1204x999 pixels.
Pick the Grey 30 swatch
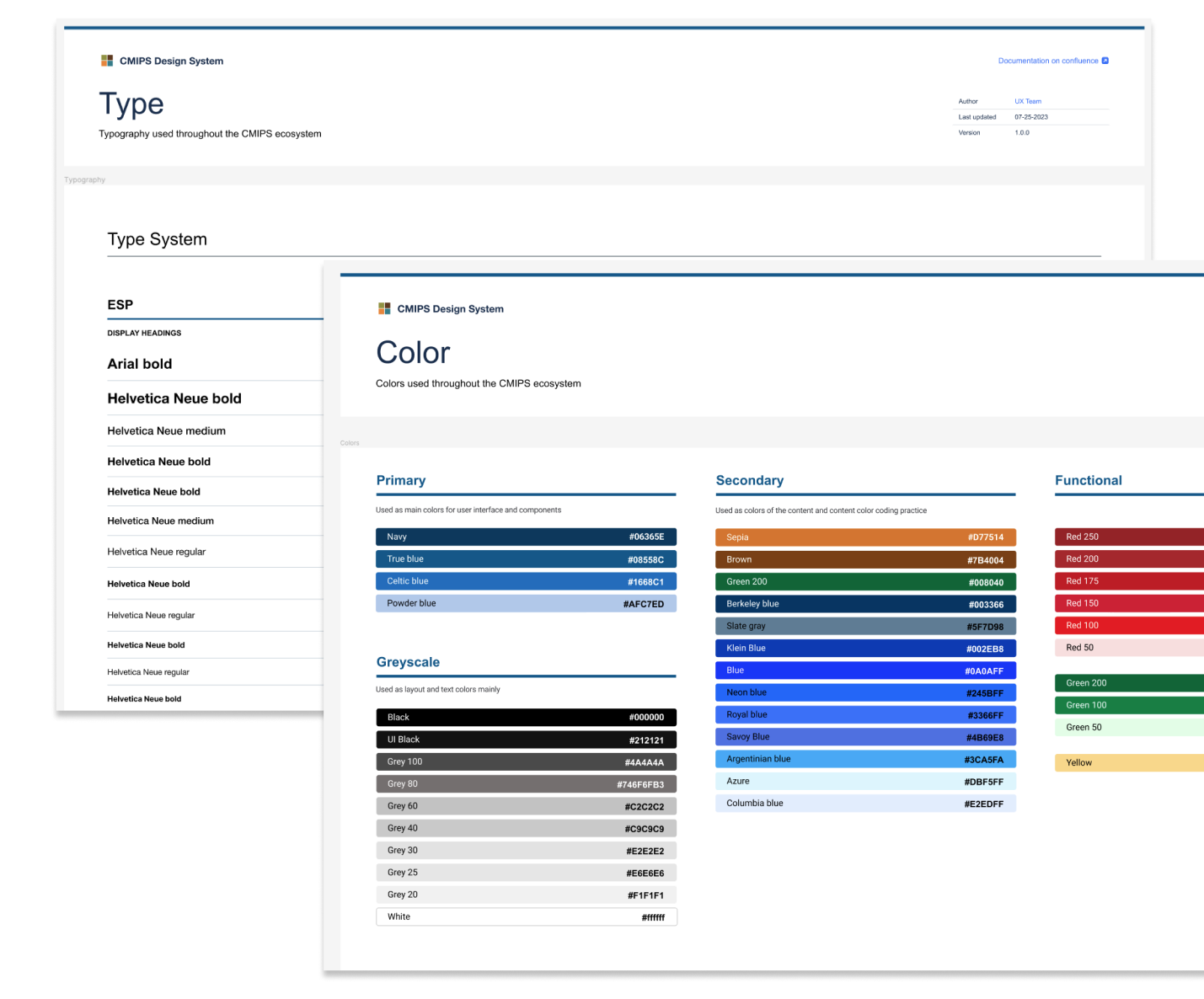point(526,851)
